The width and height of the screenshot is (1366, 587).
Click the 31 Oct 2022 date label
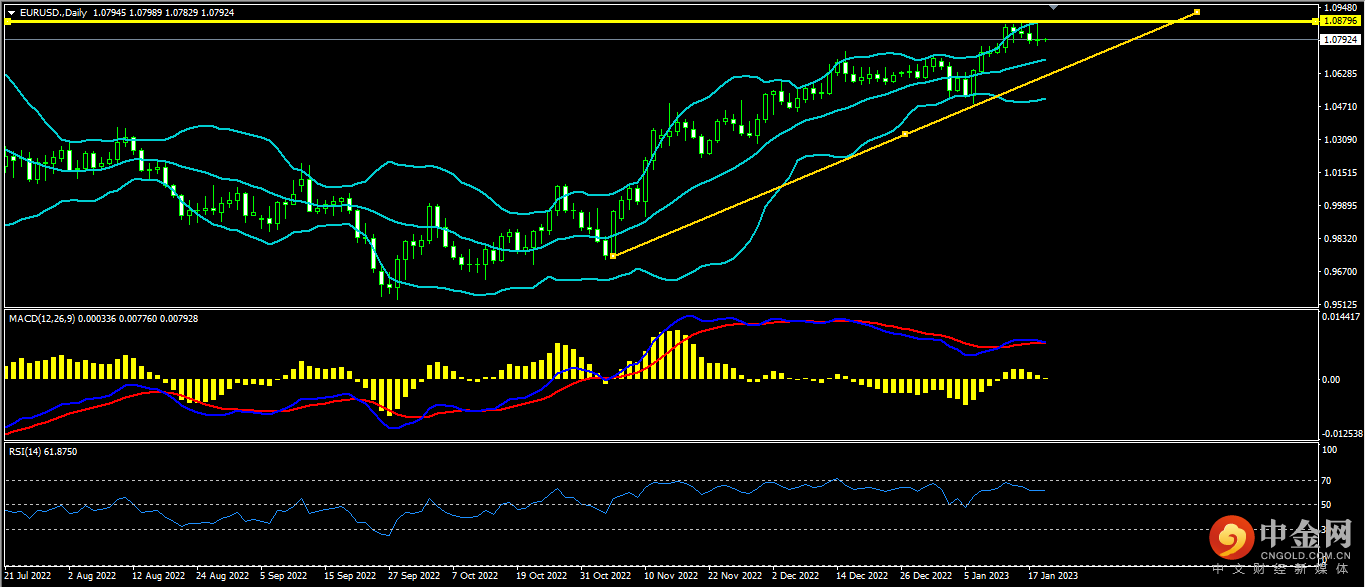pyautogui.click(x=607, y=576)
